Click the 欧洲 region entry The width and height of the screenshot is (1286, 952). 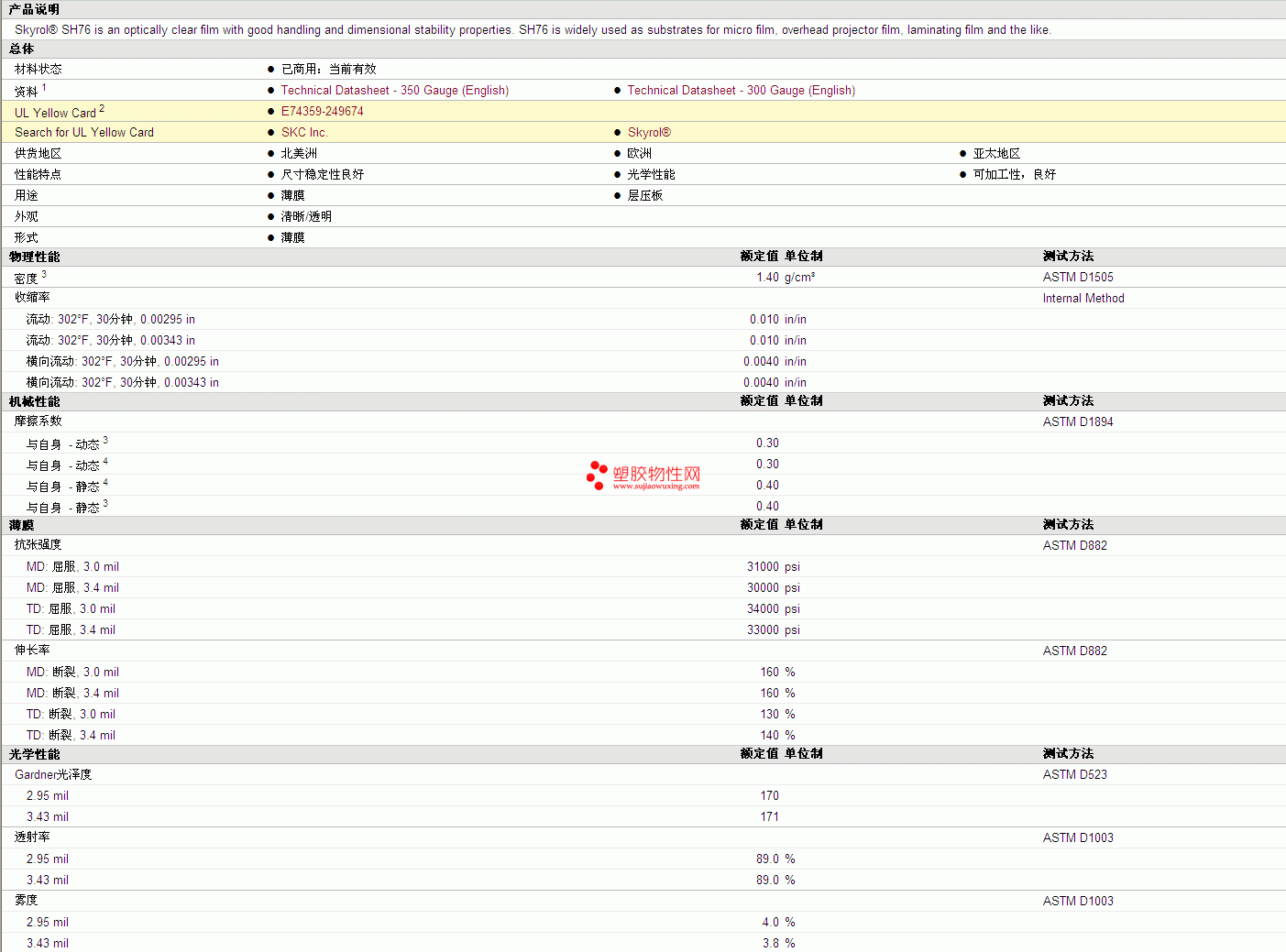(x=639, y=153)
